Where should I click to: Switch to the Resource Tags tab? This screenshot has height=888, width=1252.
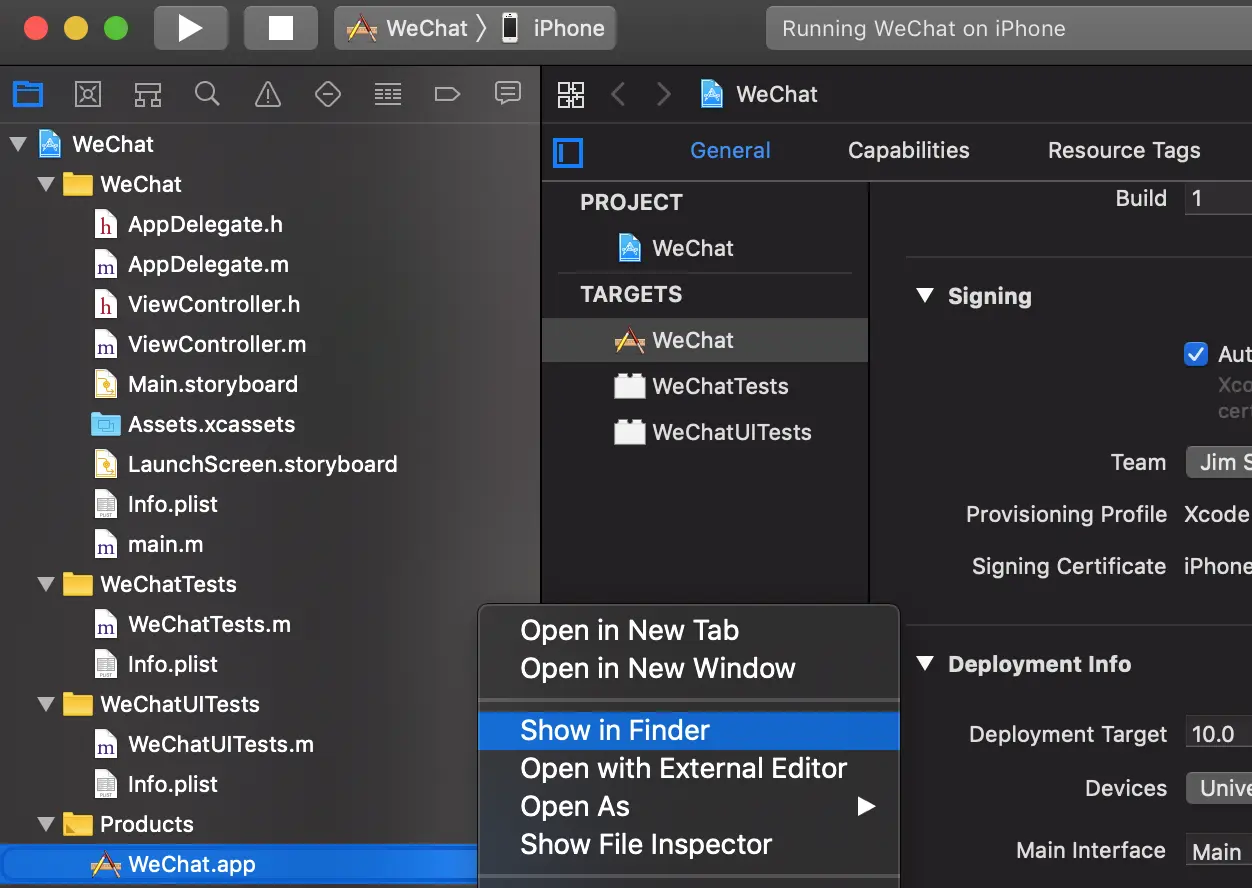[1124, 151]
